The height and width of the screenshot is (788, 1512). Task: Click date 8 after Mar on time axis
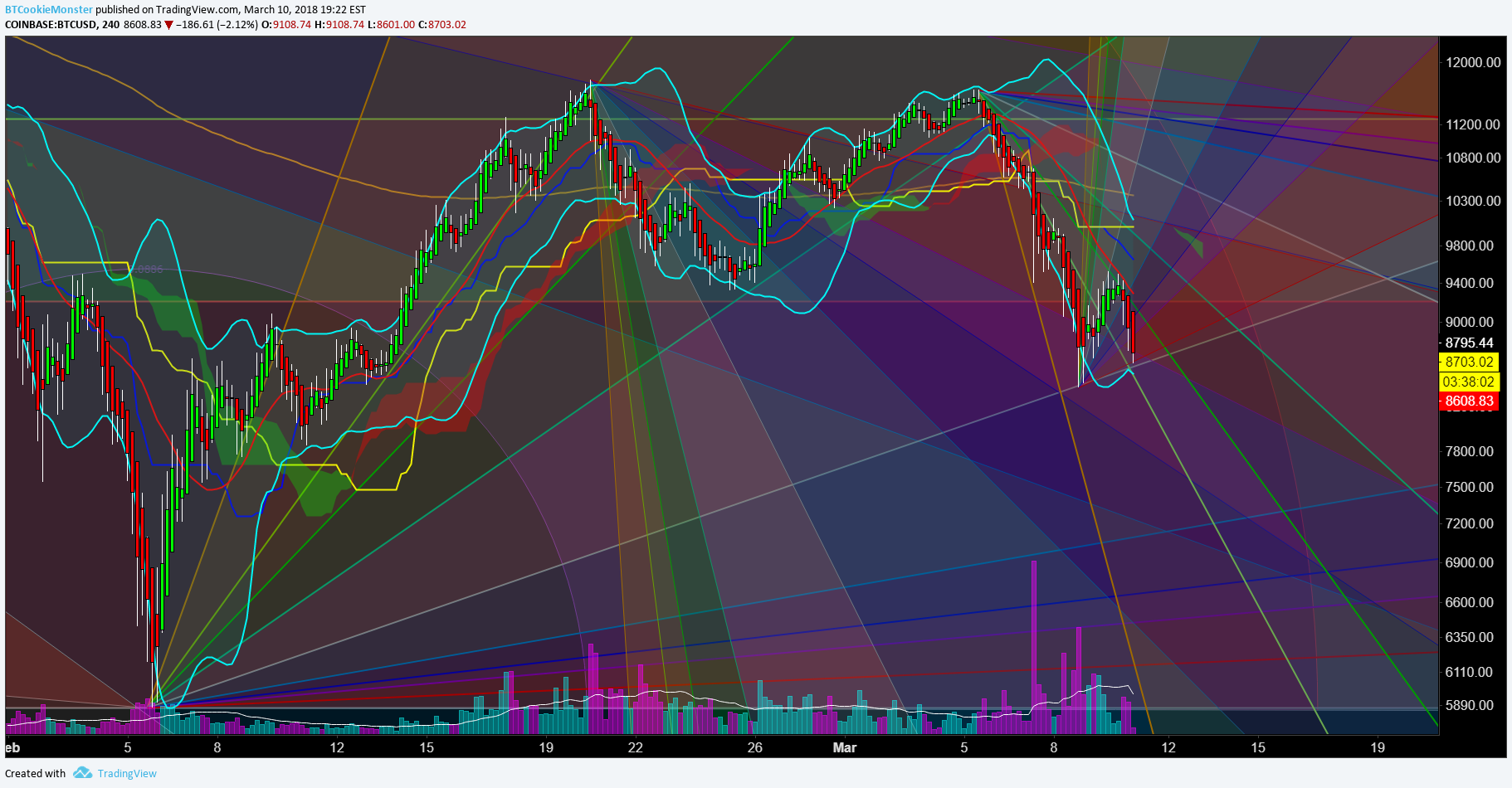click(x=1054, y=747)
